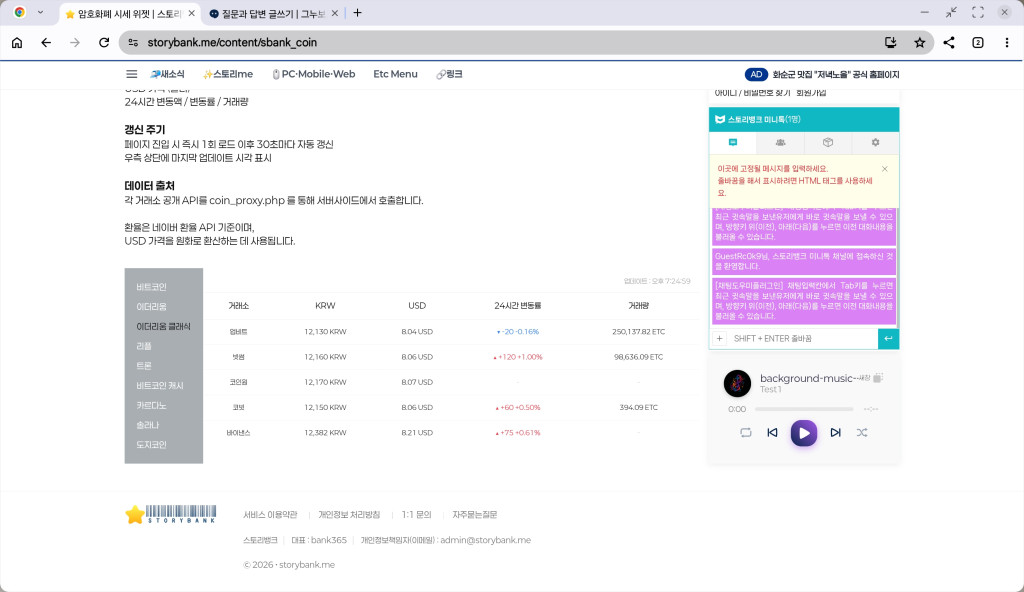Close the 암호화폐 시세 위젯 tab

click(x=191, y=13)
